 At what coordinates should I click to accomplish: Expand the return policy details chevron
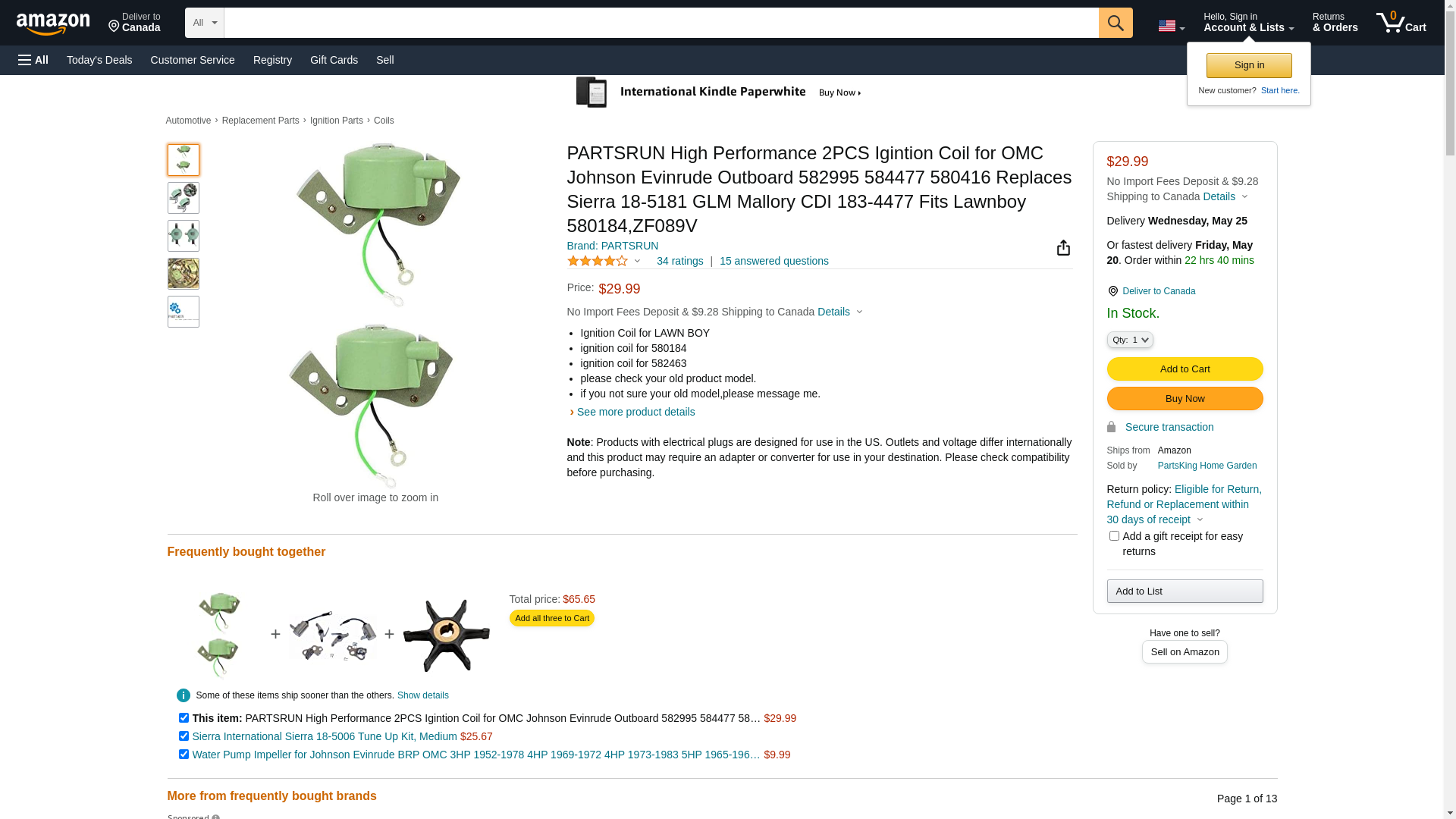click(x=1200, y=520)
